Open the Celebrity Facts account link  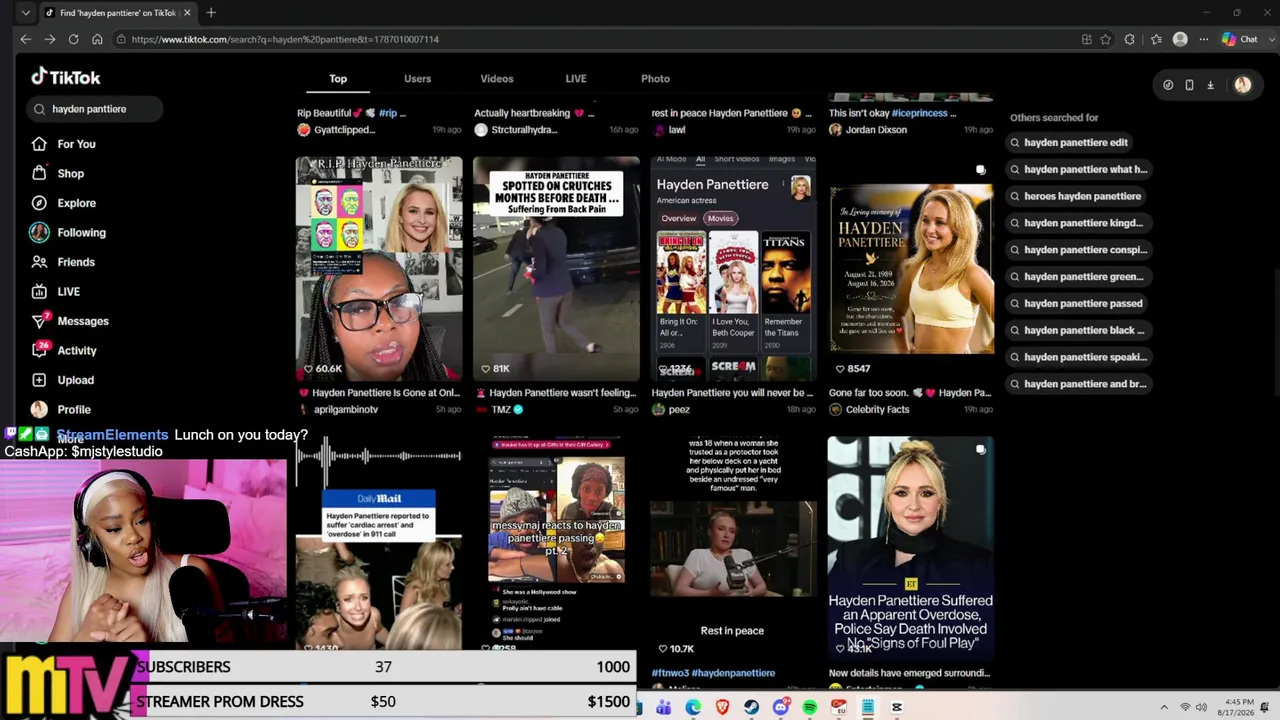pyautogui.click(x=877, y=410)
